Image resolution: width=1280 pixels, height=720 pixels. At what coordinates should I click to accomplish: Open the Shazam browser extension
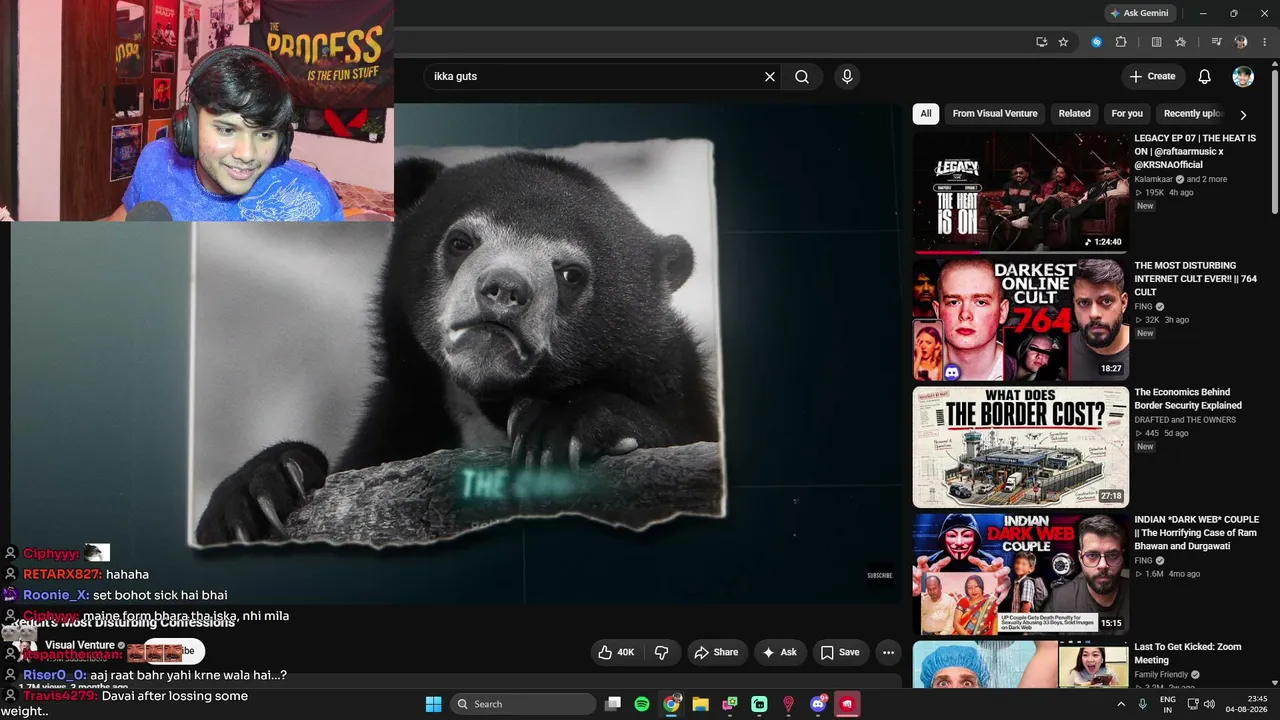click(x=1097, y=42)
